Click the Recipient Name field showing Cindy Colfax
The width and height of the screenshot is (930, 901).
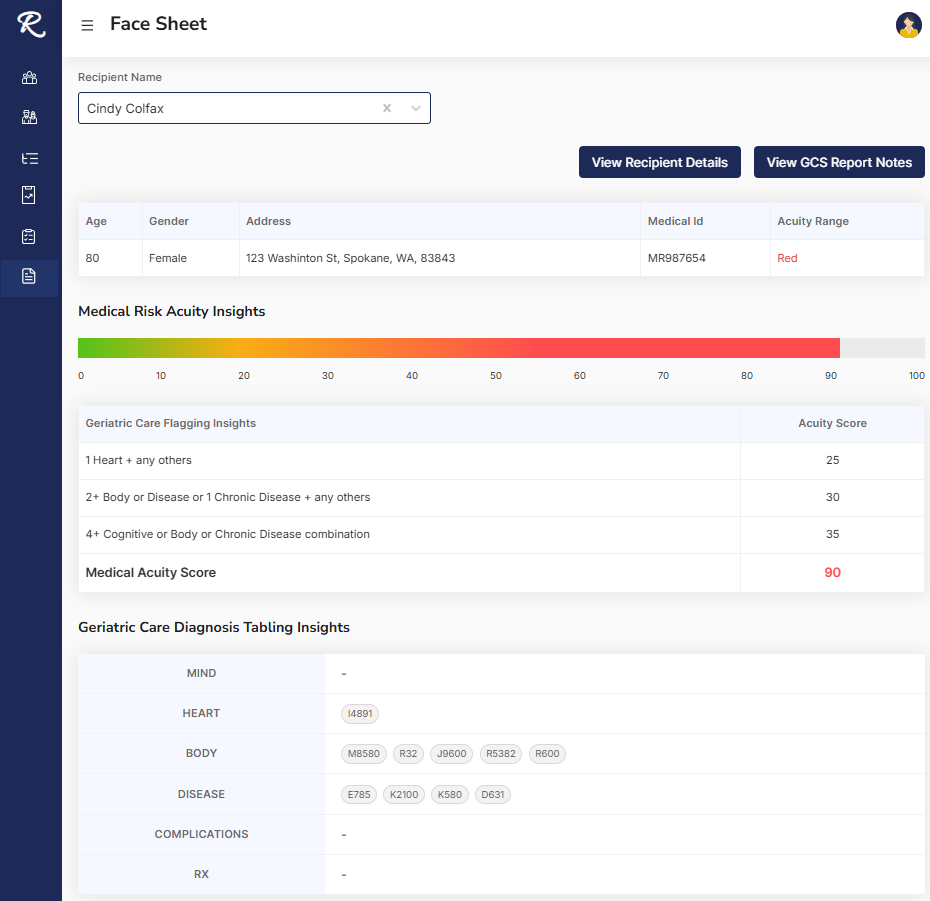(254, 108)
